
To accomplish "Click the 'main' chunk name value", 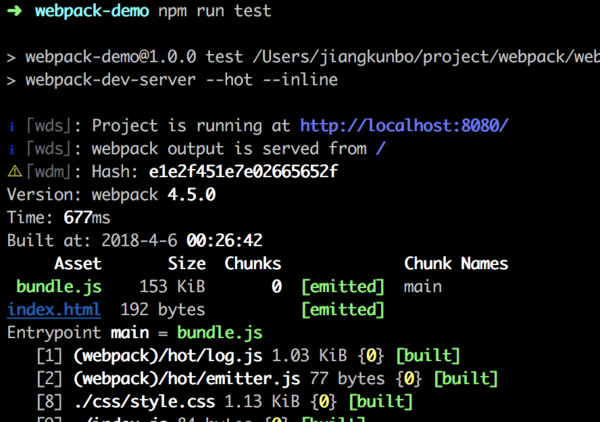I will [423, 287].
